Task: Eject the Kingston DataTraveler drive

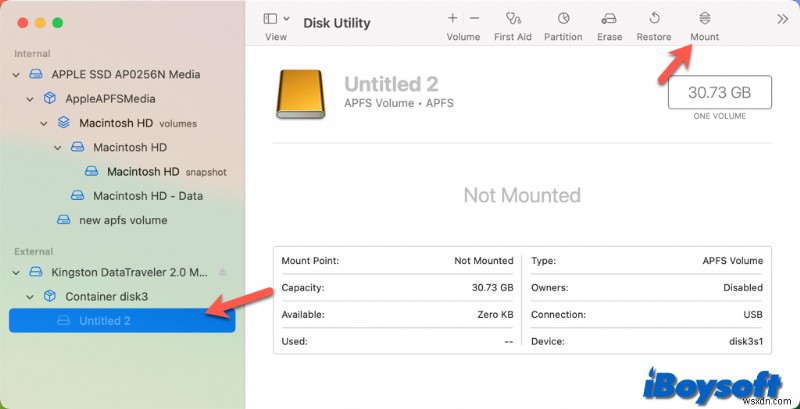Action: [222, 272]
